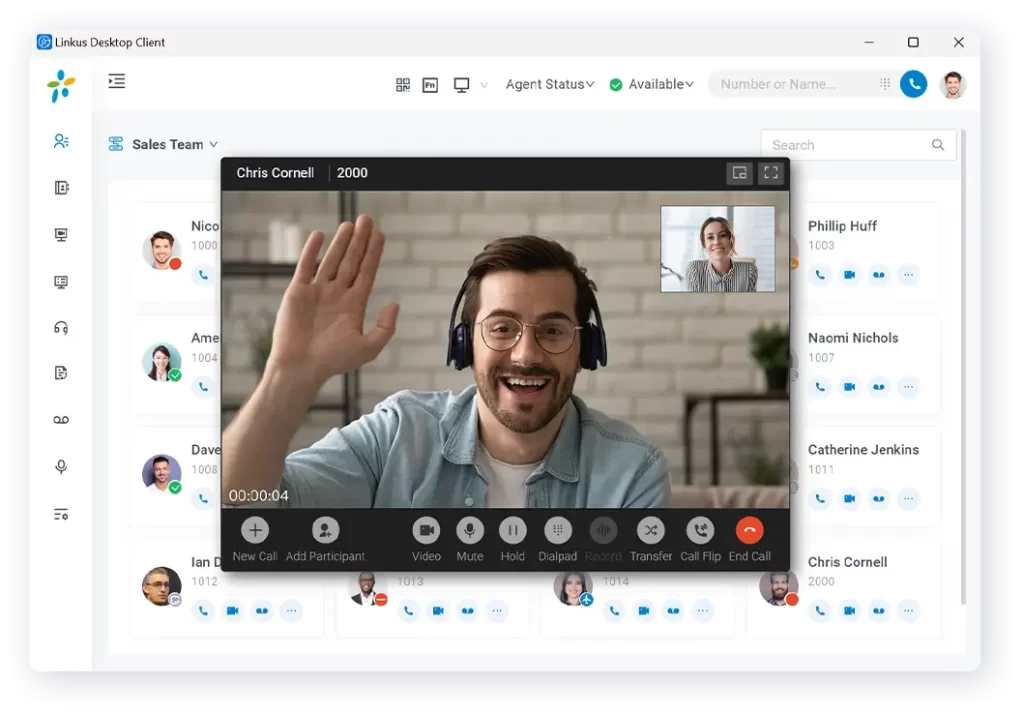Scan the QR code icon in top bar
Screen dimensions: 1024x715
pyautogui.click(x=403, y=85)
